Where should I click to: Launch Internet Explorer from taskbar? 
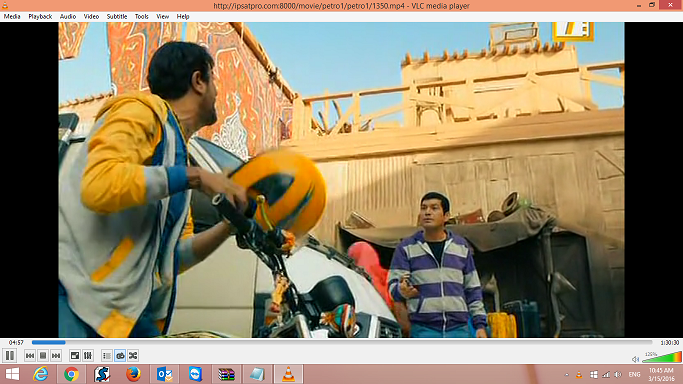coord(41,374)
